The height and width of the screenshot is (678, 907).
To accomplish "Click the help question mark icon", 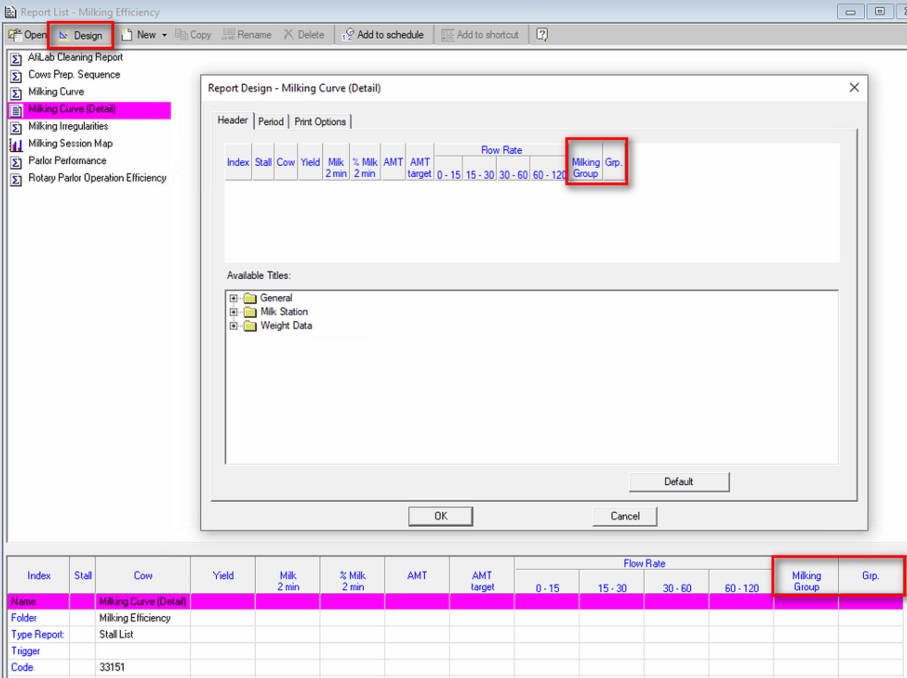I will click(542, 35).
